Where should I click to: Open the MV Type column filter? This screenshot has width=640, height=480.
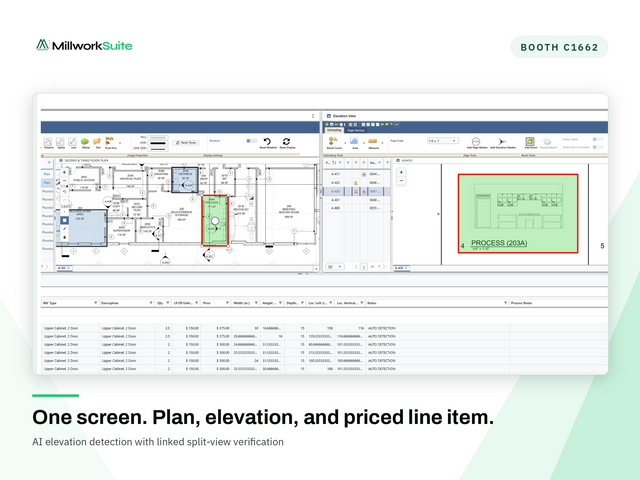point(95,303)
